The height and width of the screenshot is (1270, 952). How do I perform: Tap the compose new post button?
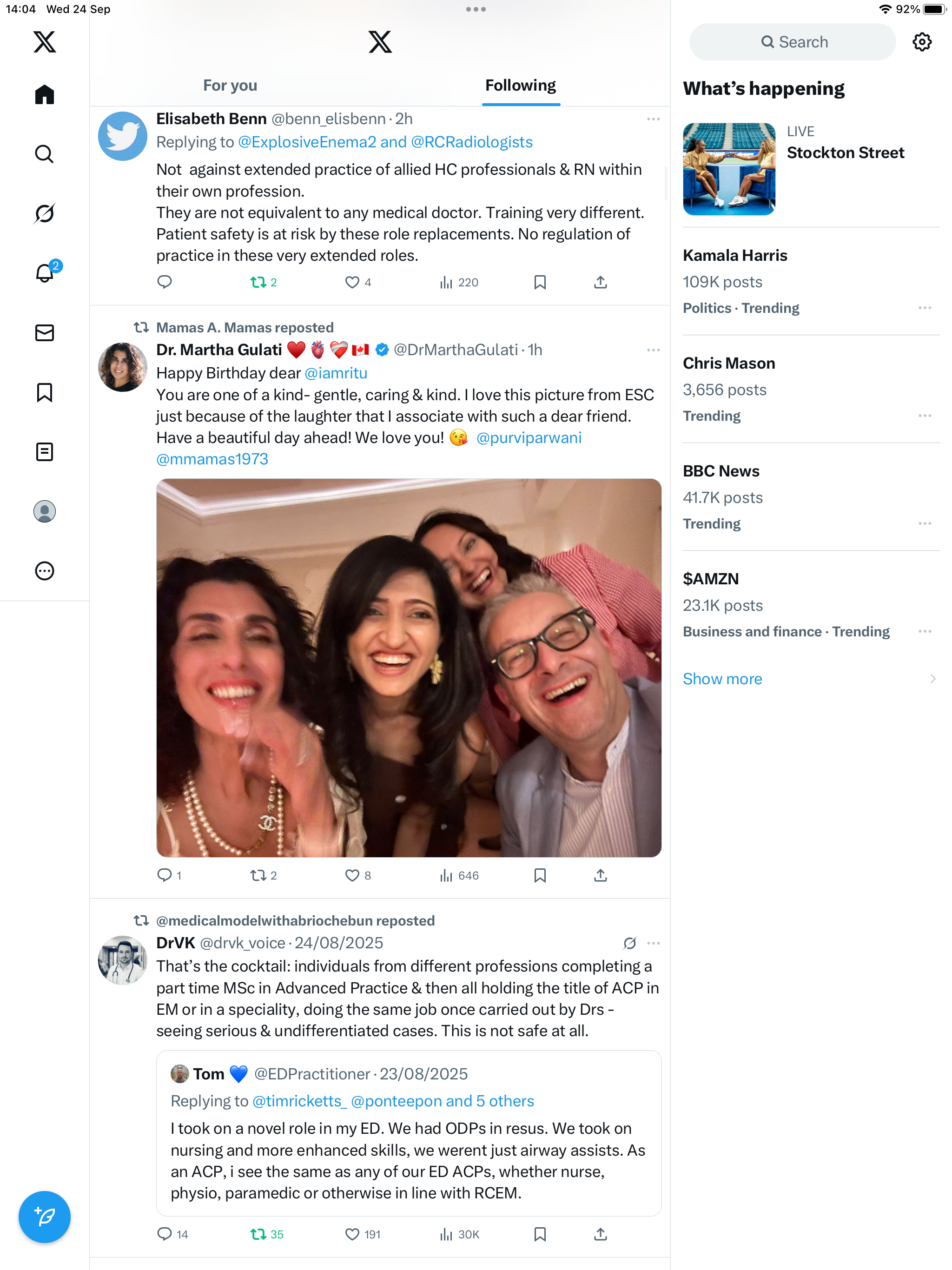(x=44, y=1217)
